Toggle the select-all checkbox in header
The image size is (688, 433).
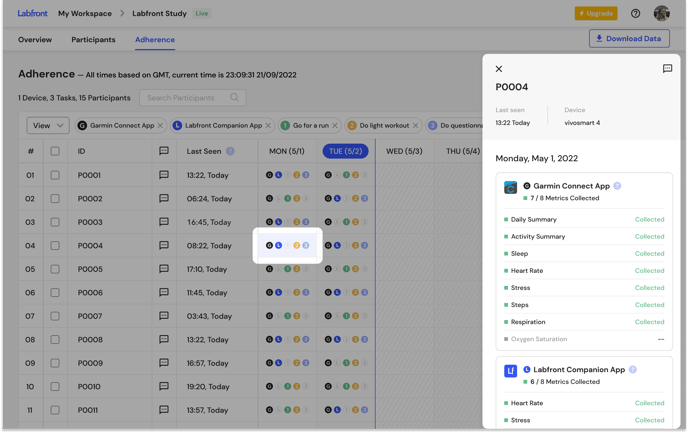55,151
